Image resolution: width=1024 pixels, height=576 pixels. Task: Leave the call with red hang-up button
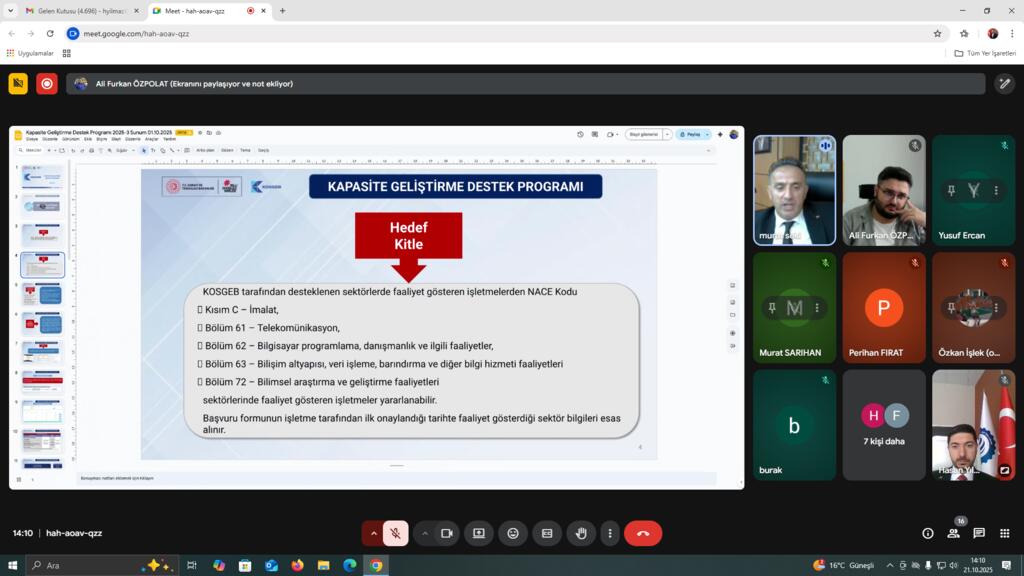click(x=643, y=533)
